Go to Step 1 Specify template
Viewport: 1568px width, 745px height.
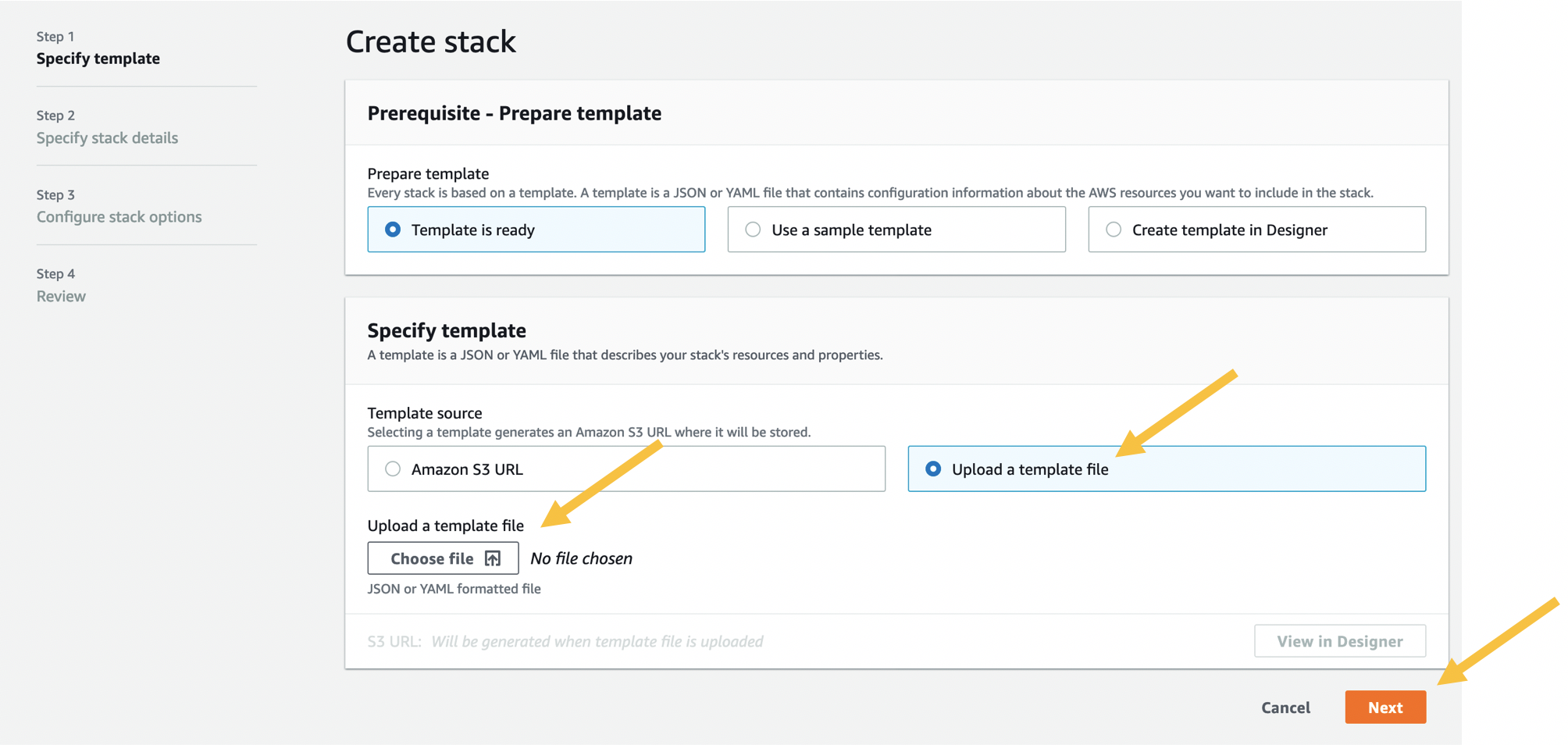98,59
